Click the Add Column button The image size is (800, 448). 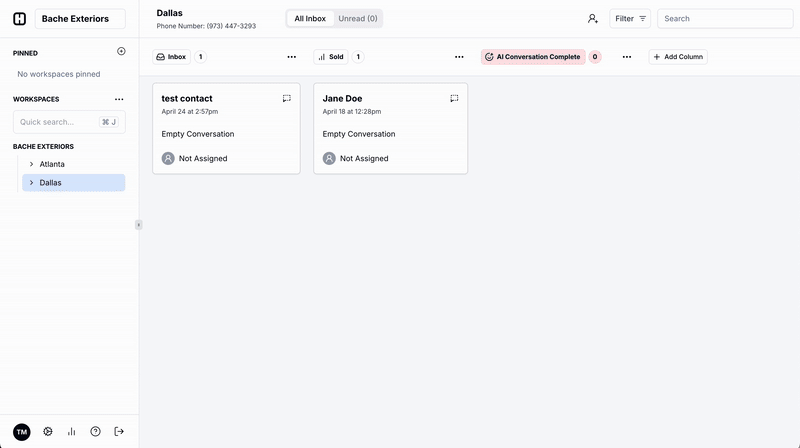click(x=678, y=57)
